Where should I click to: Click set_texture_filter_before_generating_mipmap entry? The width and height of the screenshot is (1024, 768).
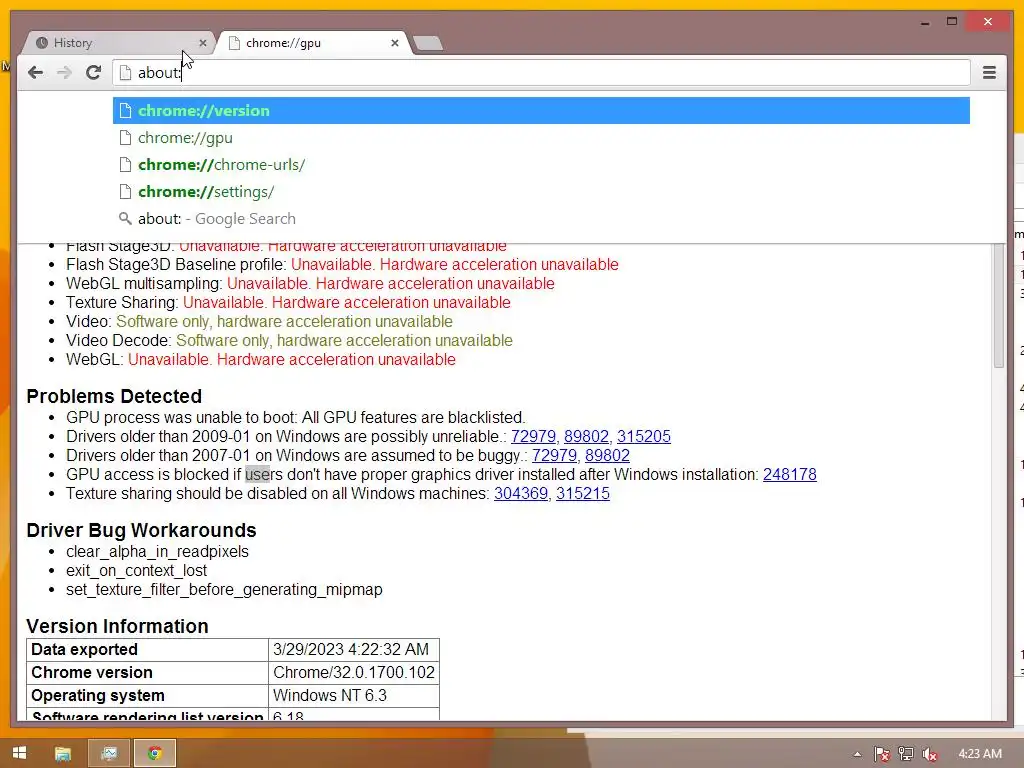point(224,589)
